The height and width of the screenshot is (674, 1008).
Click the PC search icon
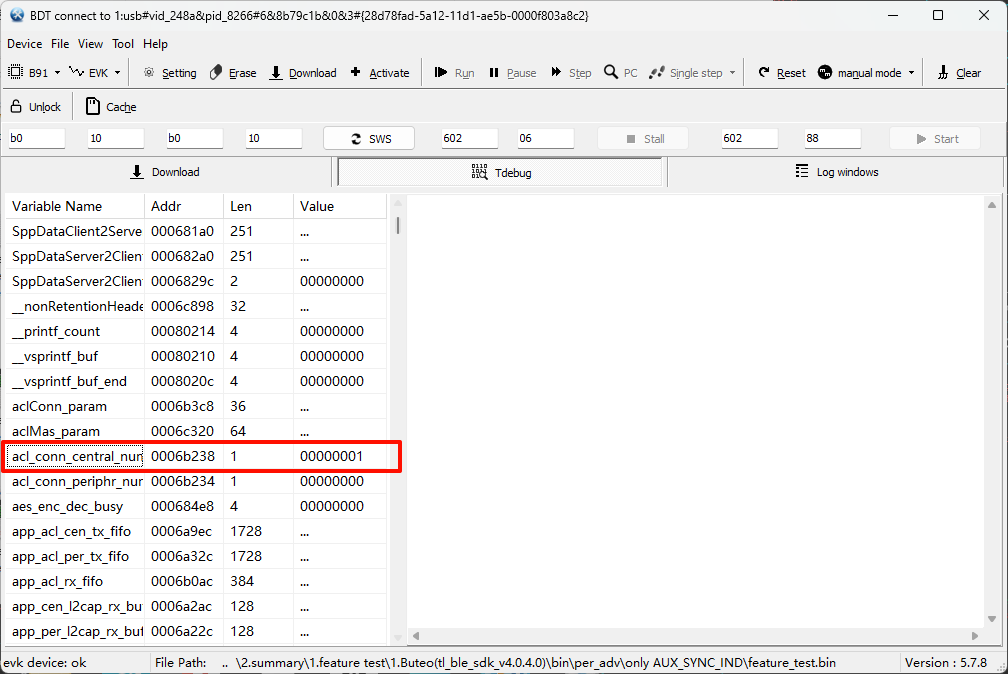(620, 72)
